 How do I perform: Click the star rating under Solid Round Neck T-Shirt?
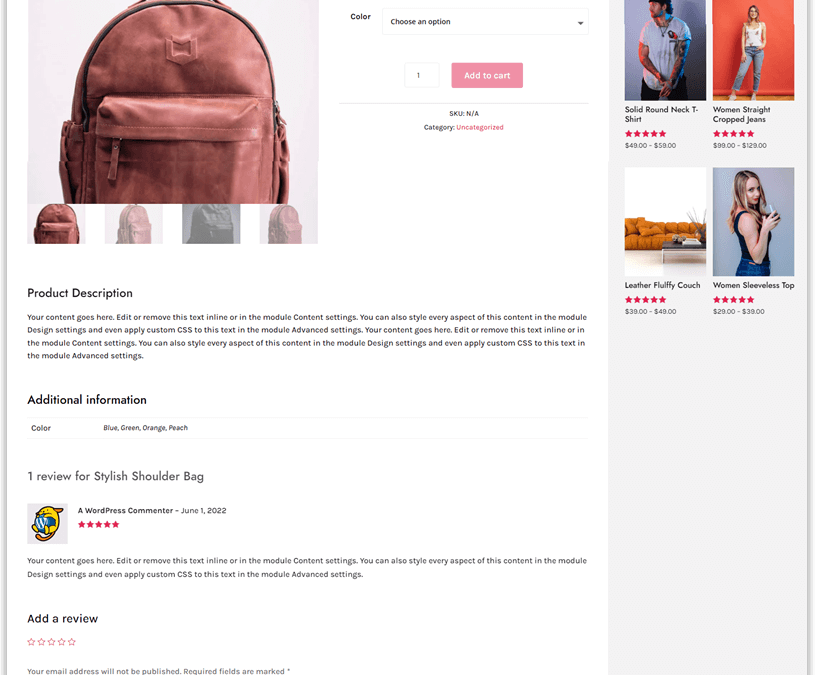pyautogui.click(x=645, y=134)
